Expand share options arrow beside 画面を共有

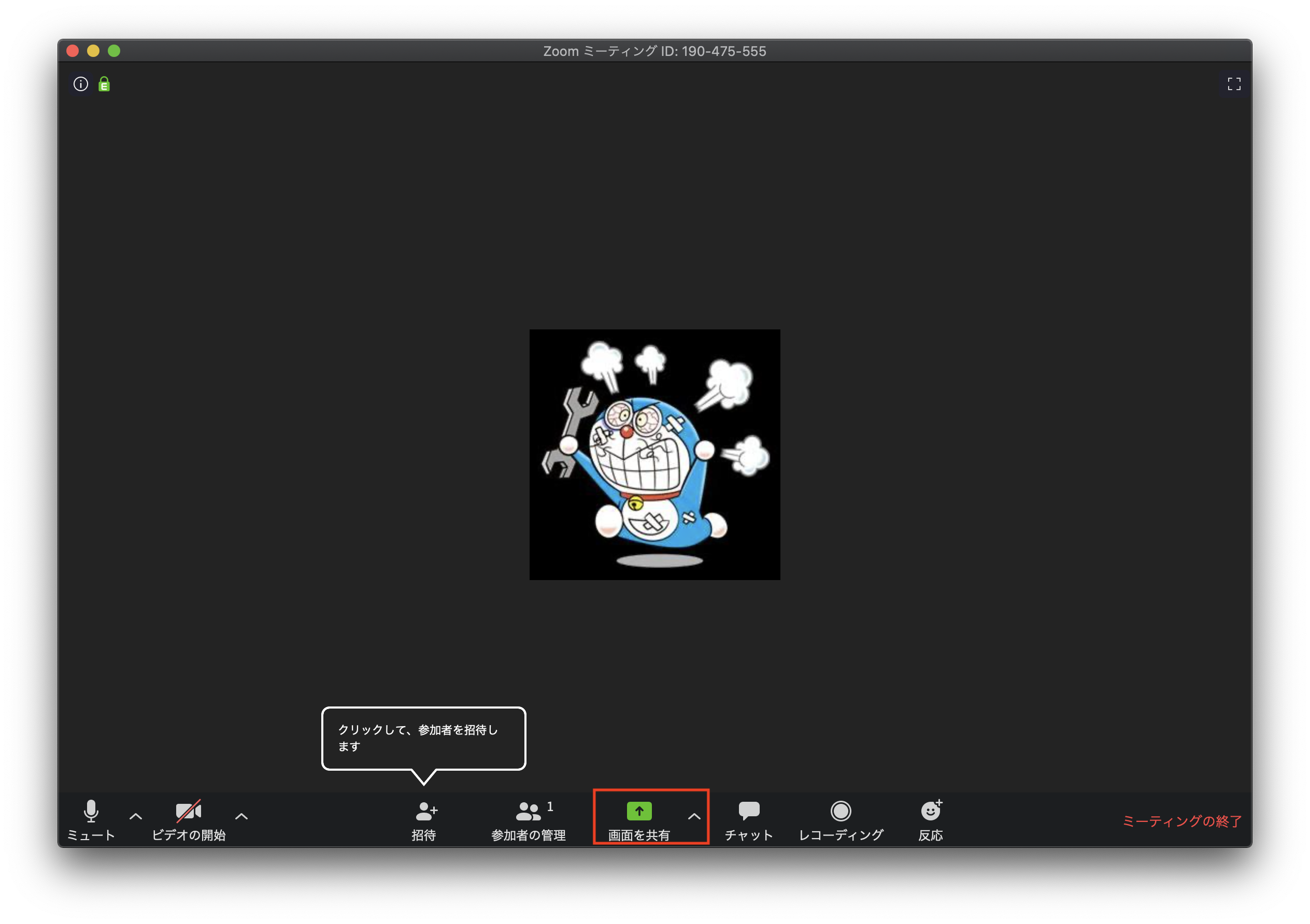694,816
